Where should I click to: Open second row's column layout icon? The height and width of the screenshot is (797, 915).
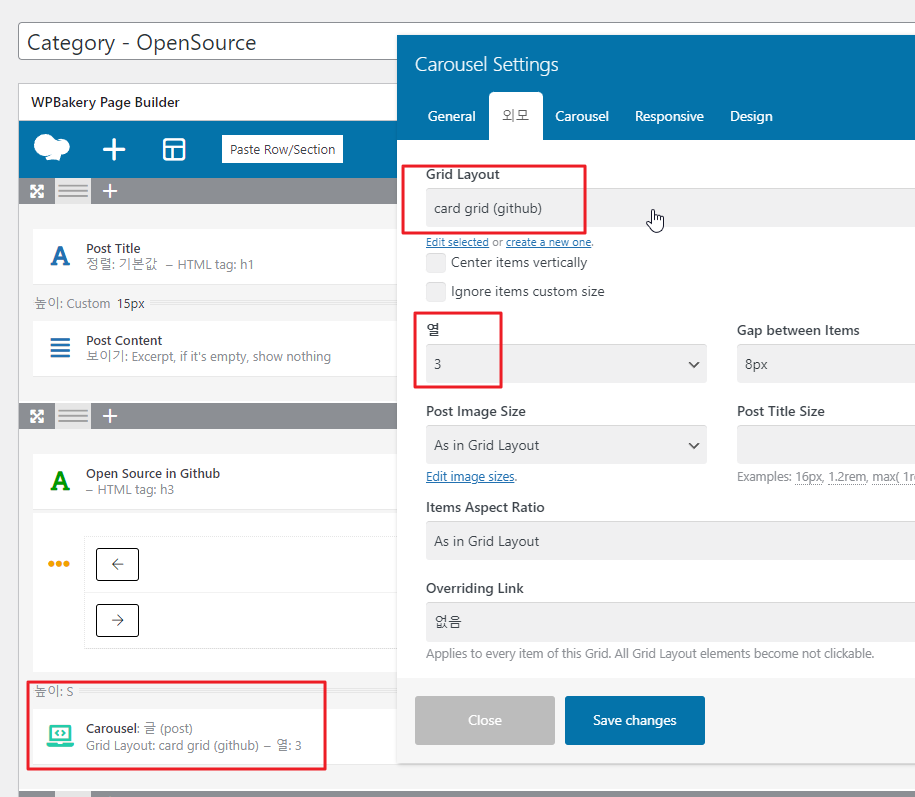tap(73, 416)
